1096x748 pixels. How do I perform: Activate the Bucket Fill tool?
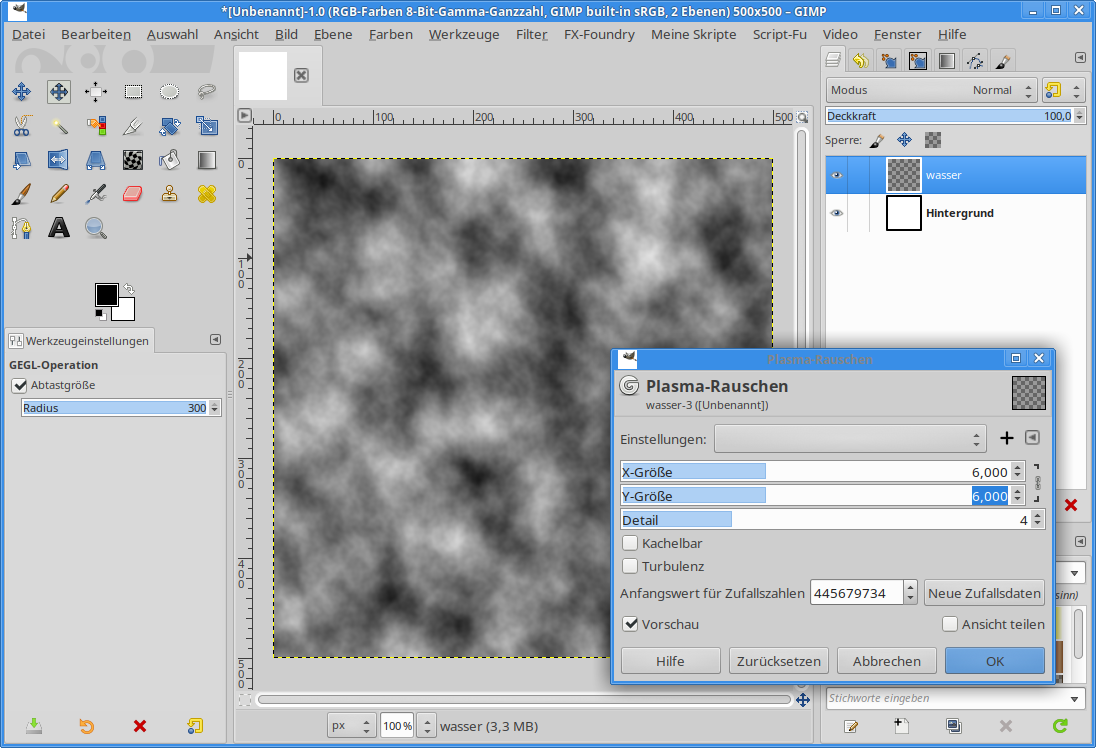point(170,160)
